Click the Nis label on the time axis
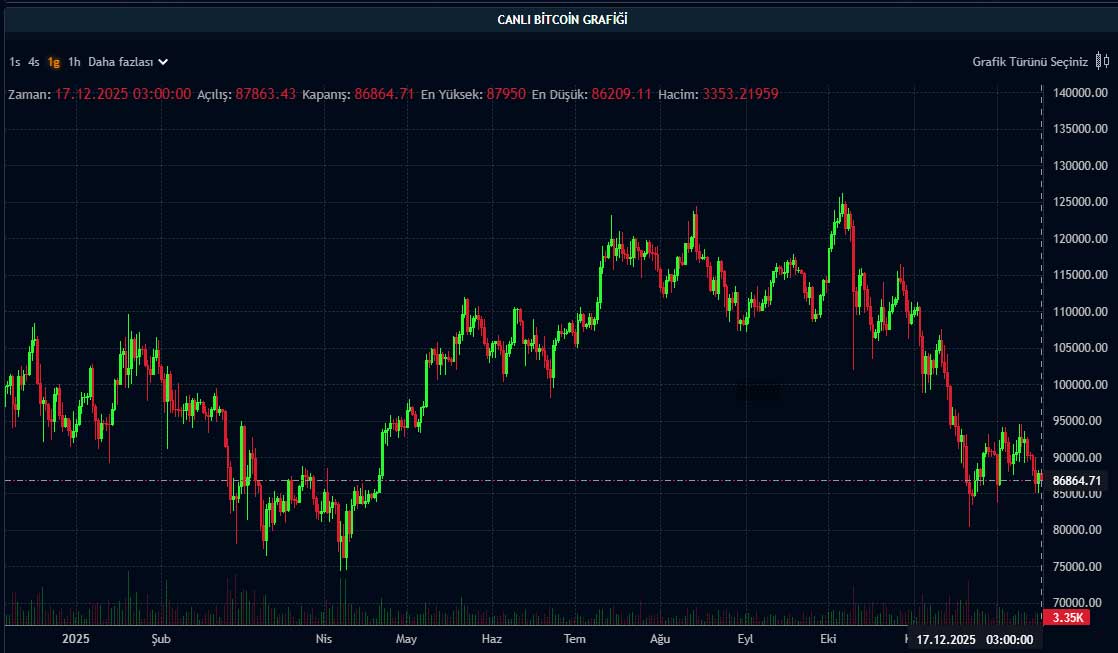 coord(322,638)
